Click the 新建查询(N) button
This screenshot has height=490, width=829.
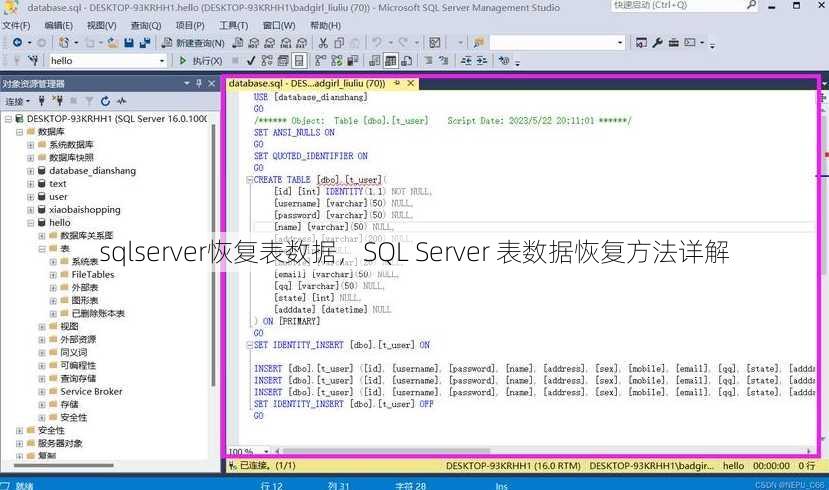(x=194, y=43)
